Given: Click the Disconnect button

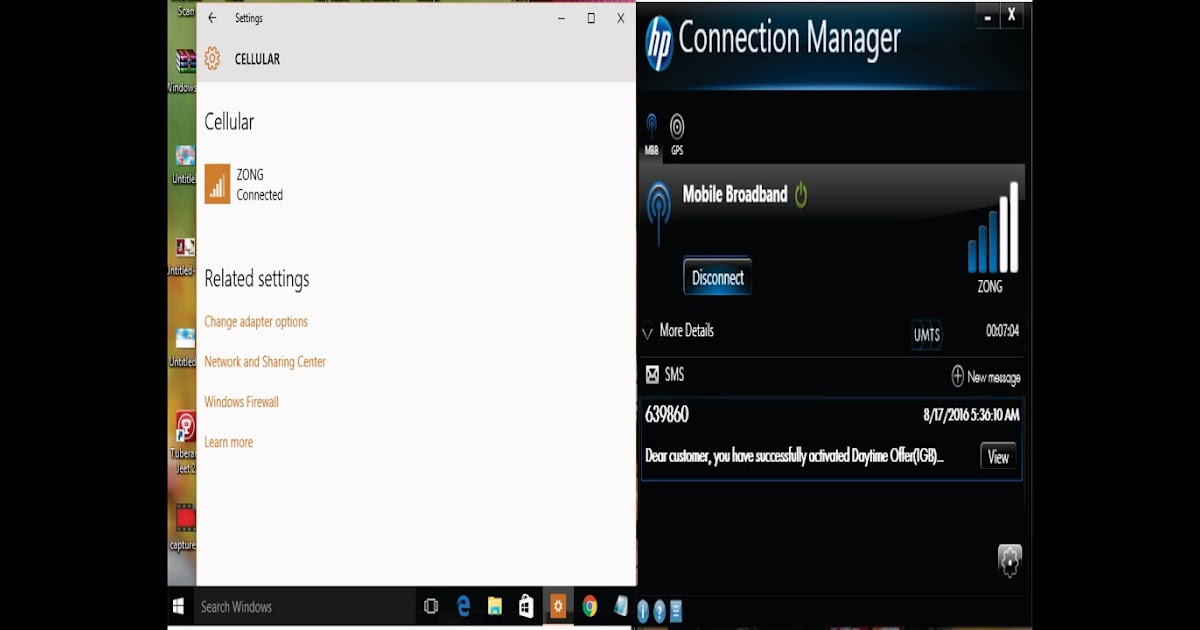Looking at the screenshot, I should click(718, 278).
